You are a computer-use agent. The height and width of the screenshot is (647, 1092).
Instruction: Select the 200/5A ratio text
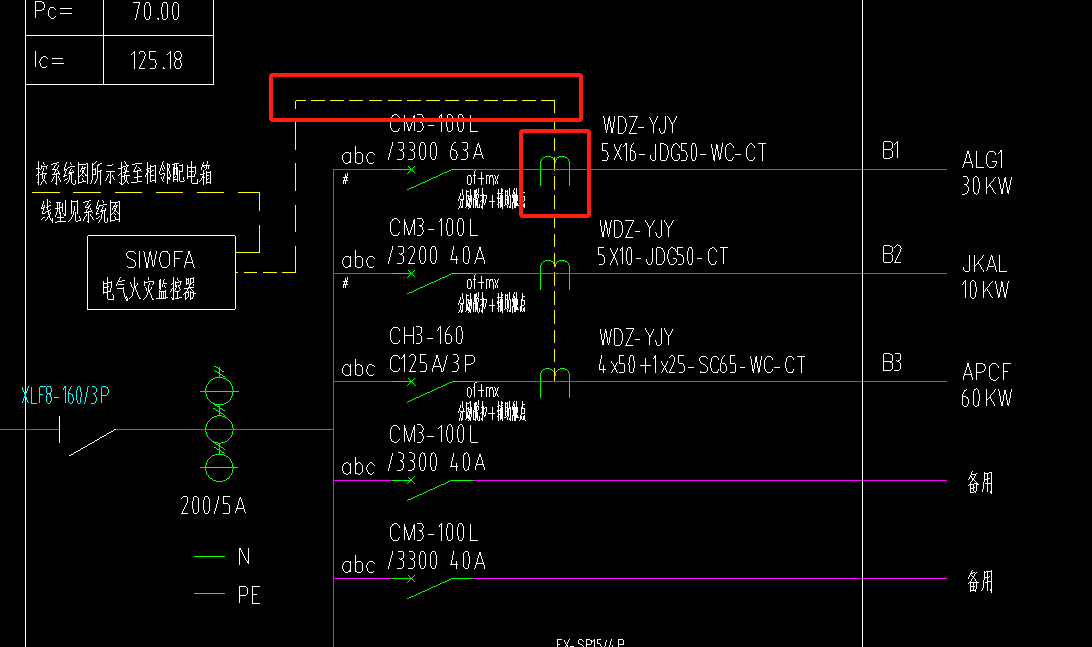[x=213, y=506]
